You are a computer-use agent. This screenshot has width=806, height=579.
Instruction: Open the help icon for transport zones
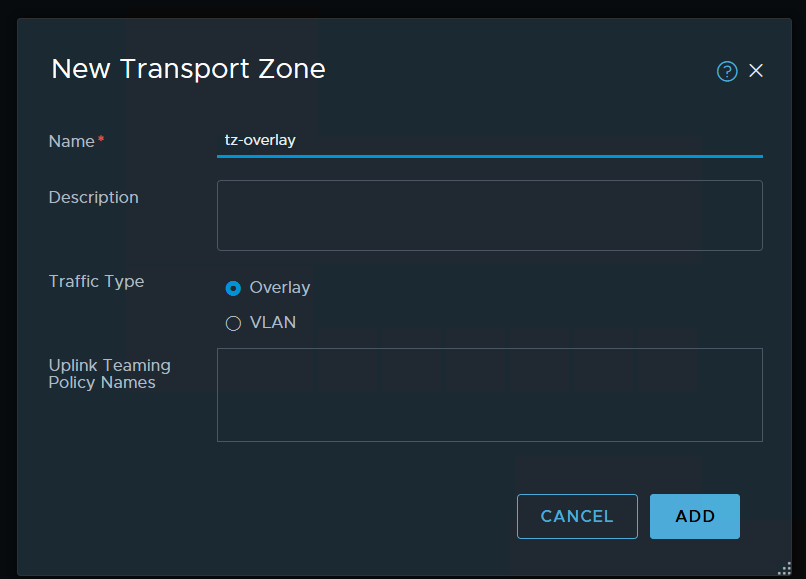pyautogui.click(x=727, y=71)
